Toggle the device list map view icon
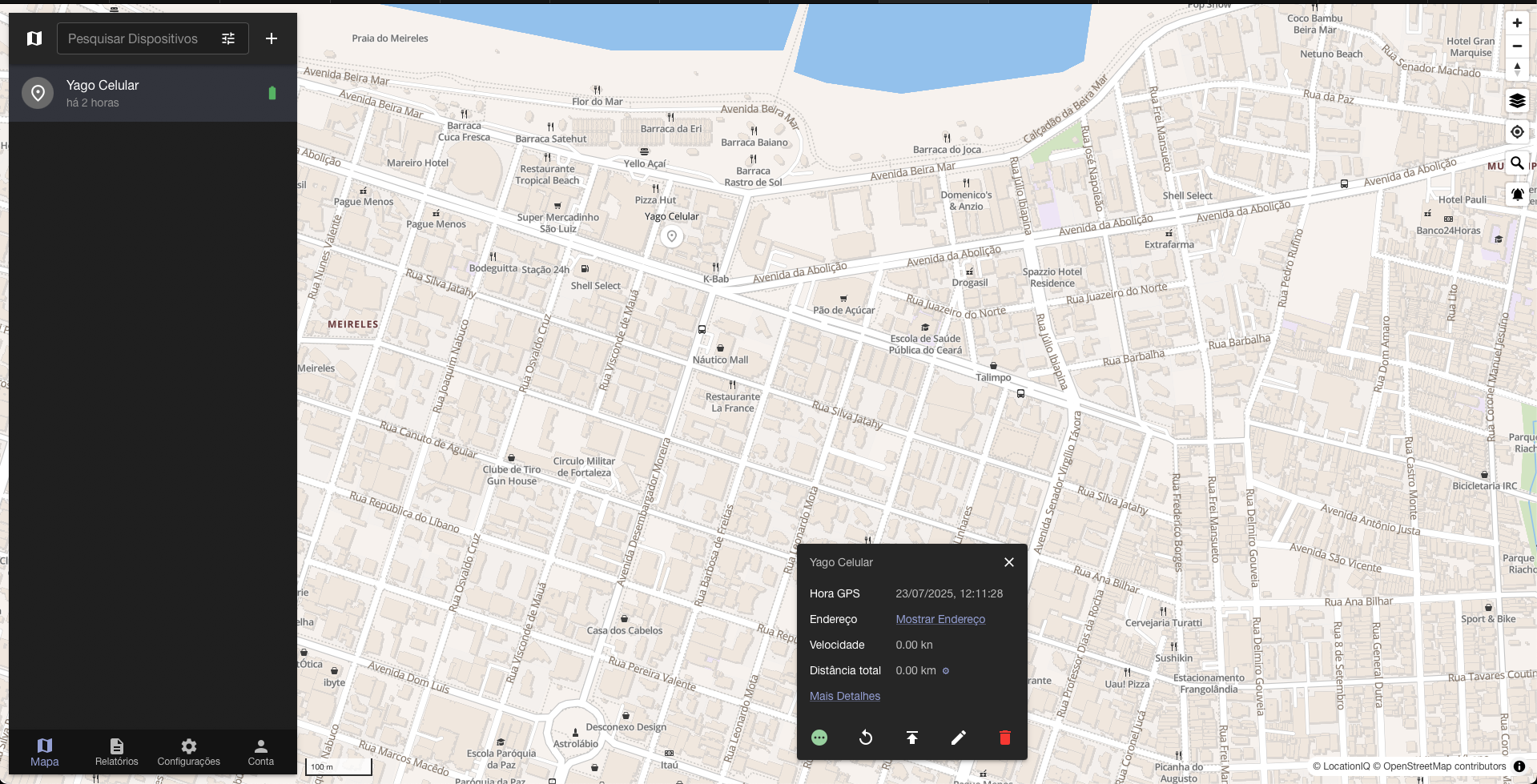The width and height of the screenshot is (1537, 784). pos(34,38)
